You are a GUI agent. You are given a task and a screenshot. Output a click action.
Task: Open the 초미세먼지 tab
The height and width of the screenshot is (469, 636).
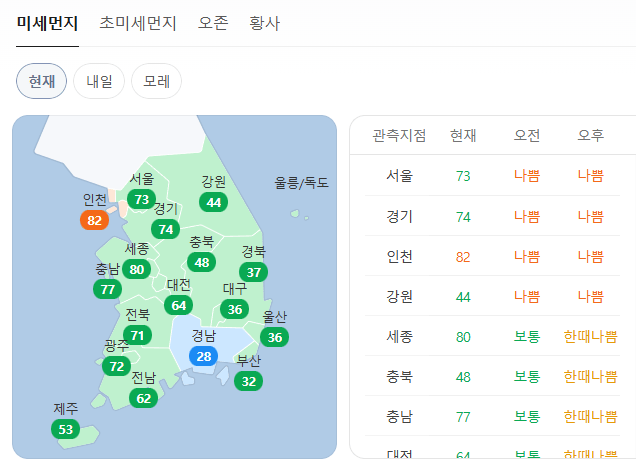click(x=138, y=22)
